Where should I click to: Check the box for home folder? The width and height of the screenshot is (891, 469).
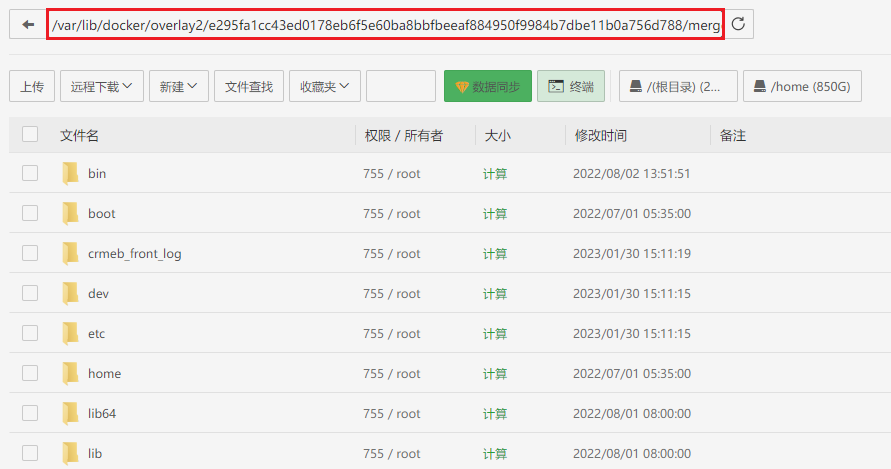[x=30, y=373]
